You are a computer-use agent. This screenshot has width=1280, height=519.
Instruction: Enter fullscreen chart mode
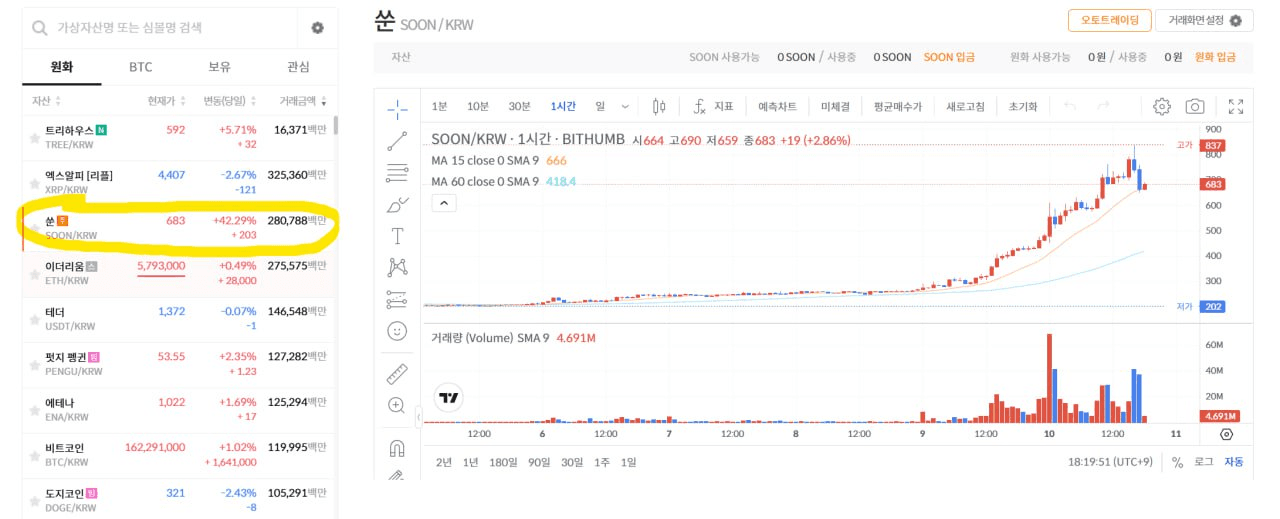tap(1236, 106)
